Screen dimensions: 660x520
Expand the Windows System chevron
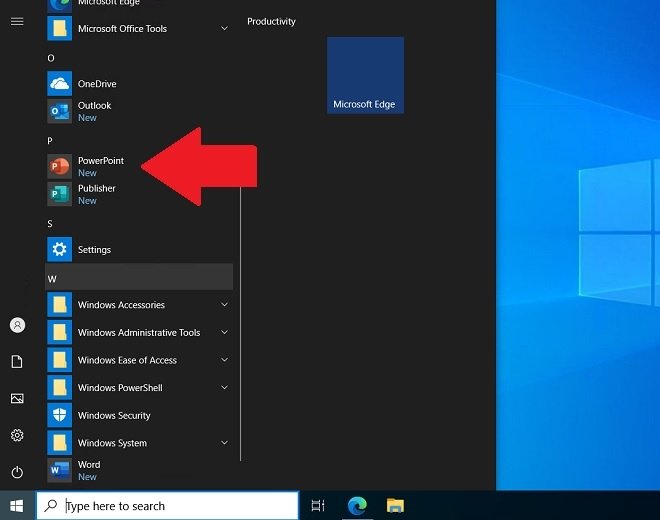tap(224, 443)
